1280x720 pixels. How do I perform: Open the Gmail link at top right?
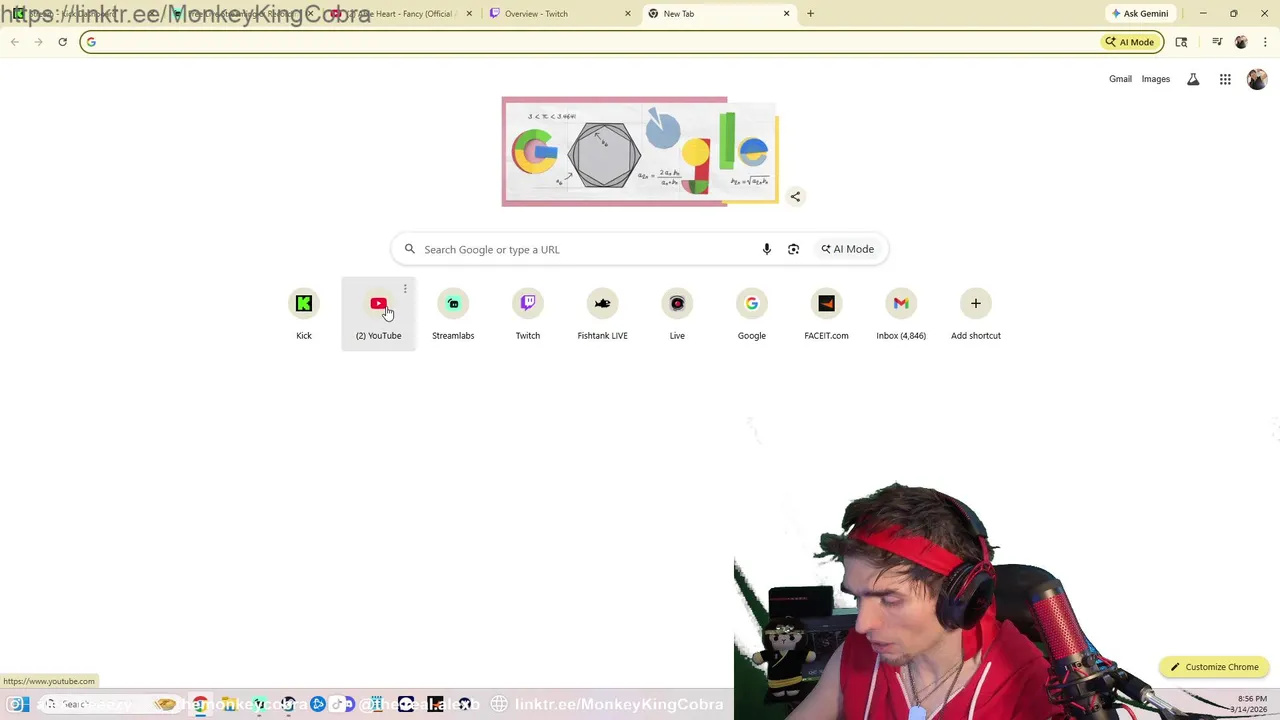click(x=1120, y=79)
